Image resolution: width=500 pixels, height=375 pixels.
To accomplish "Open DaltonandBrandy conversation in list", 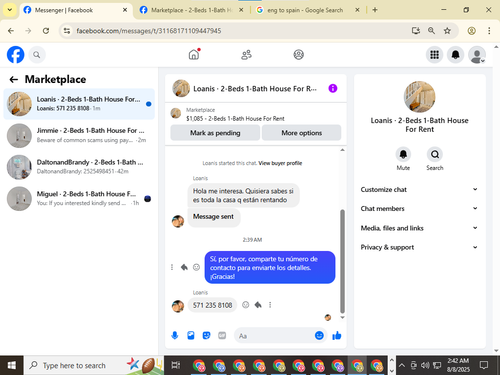I will tap(79, 167).
